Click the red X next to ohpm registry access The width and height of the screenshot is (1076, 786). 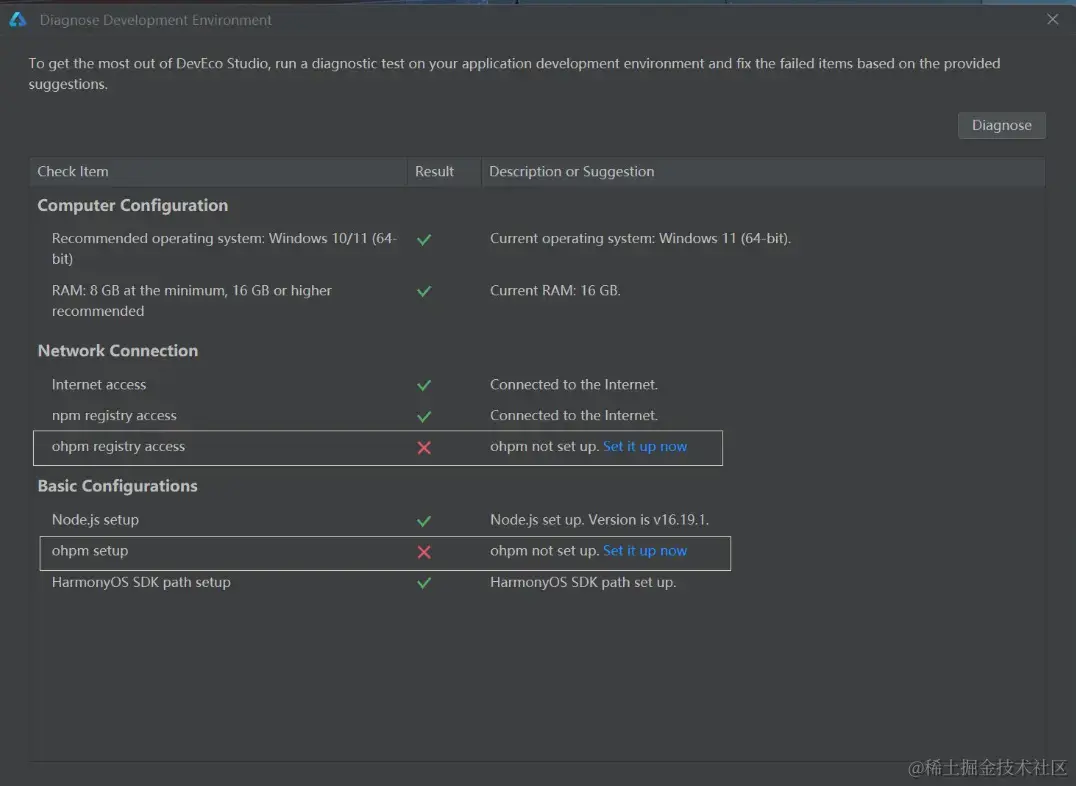[424, 448]
